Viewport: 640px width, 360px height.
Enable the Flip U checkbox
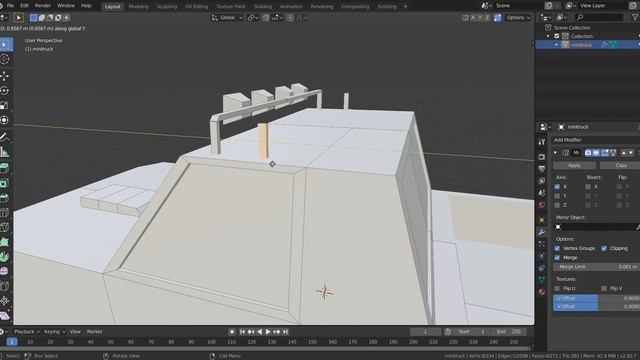557,288
